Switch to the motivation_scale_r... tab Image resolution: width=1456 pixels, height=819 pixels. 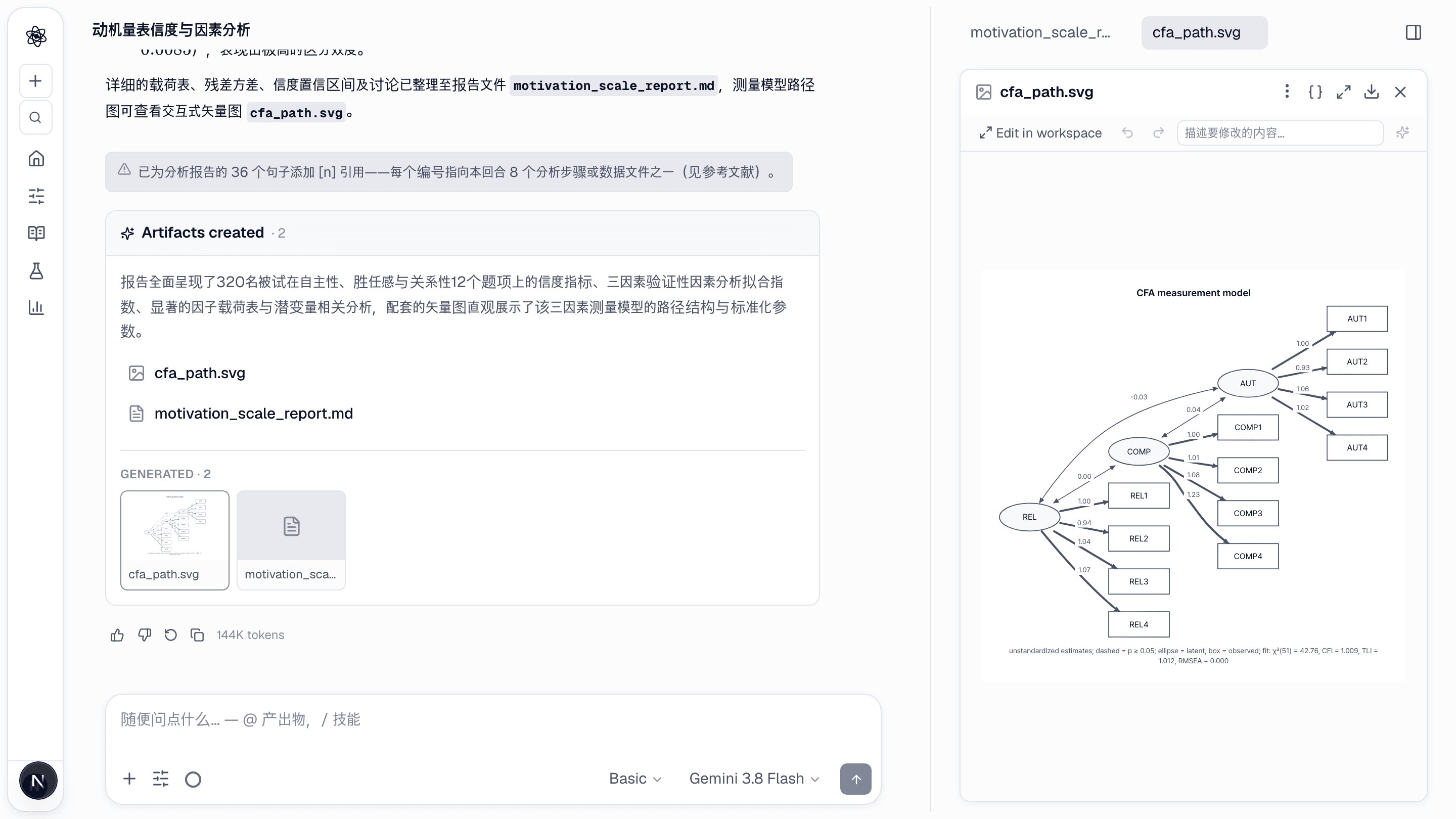(x=1040, y=32)
